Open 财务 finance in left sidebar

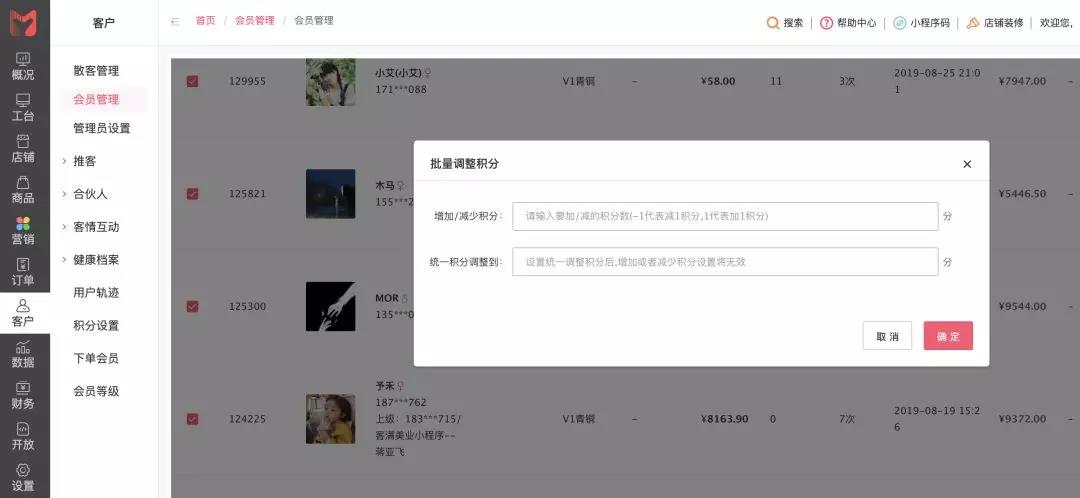click(x=23, y=395)
